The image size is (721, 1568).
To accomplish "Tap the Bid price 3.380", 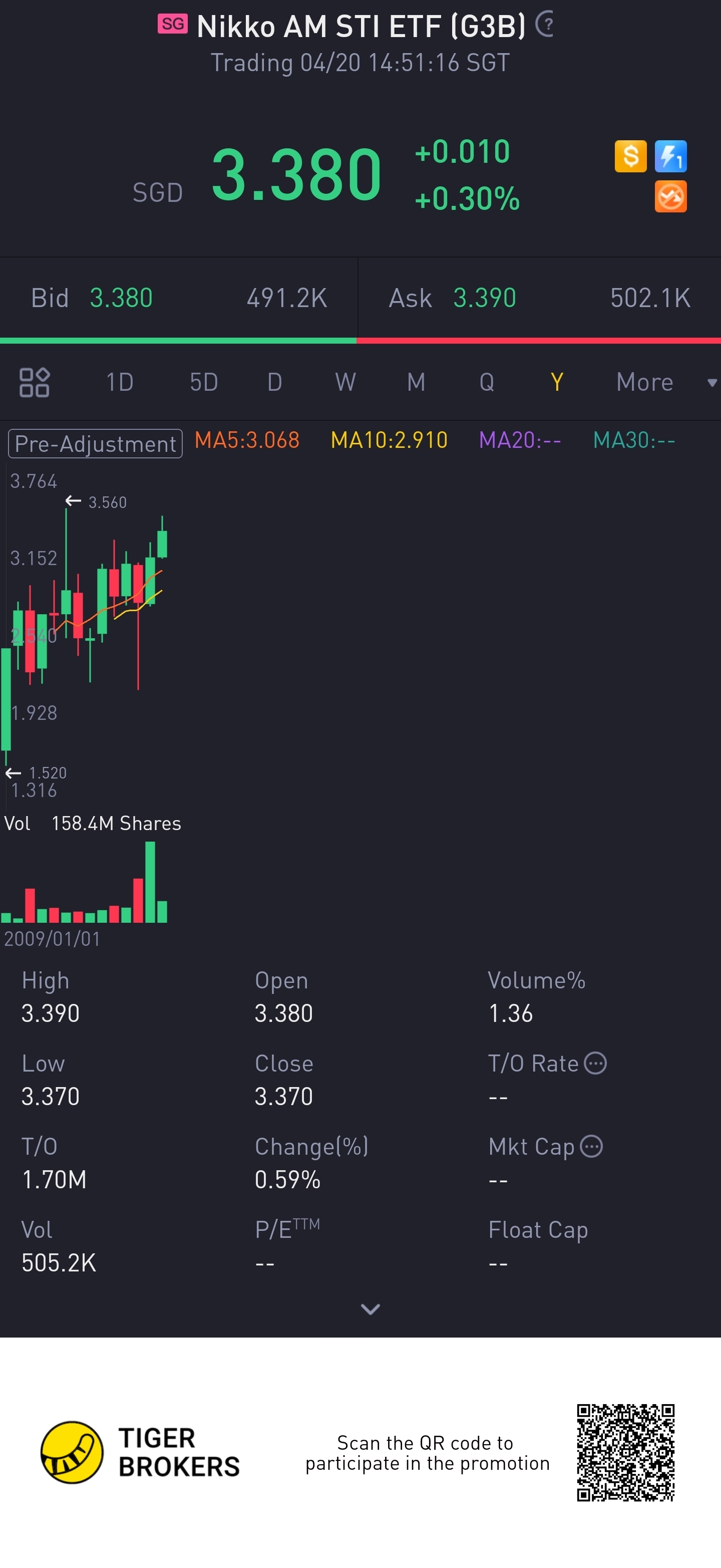I will pyautogui.click(x=121, y=298).
